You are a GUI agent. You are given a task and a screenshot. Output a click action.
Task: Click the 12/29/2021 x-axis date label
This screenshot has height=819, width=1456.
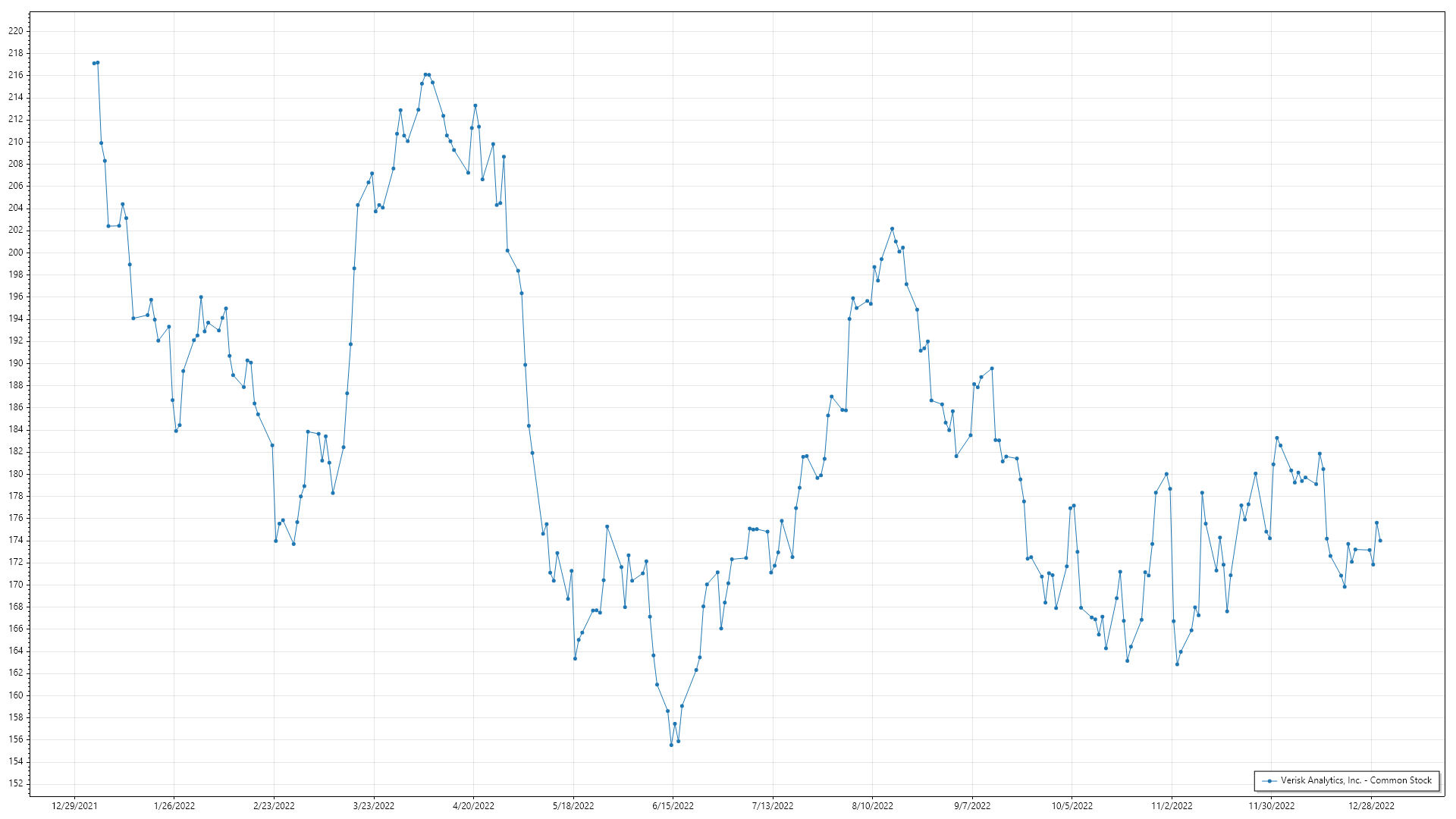pos(74,806)
